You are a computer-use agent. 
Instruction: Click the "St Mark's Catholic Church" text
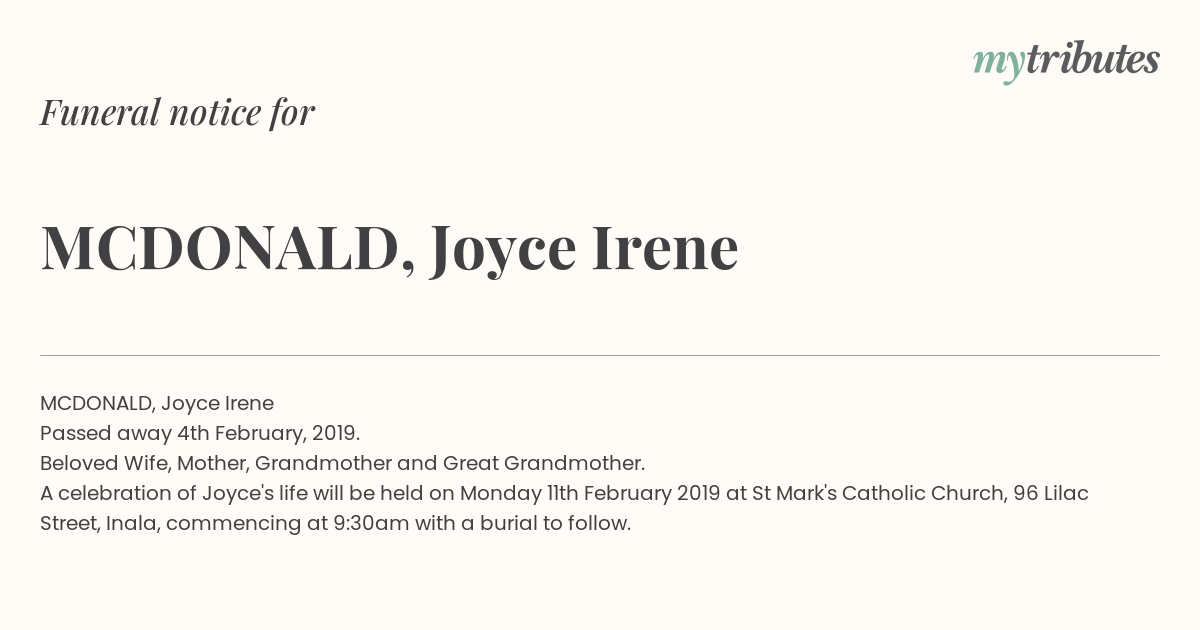click(879, 494)
